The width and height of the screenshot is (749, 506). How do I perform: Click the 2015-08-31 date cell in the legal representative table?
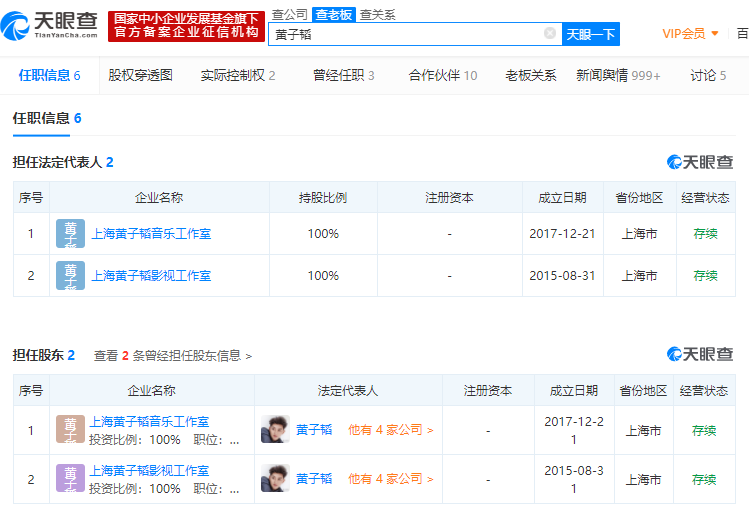pyautogui.click(x=562, y=276)
